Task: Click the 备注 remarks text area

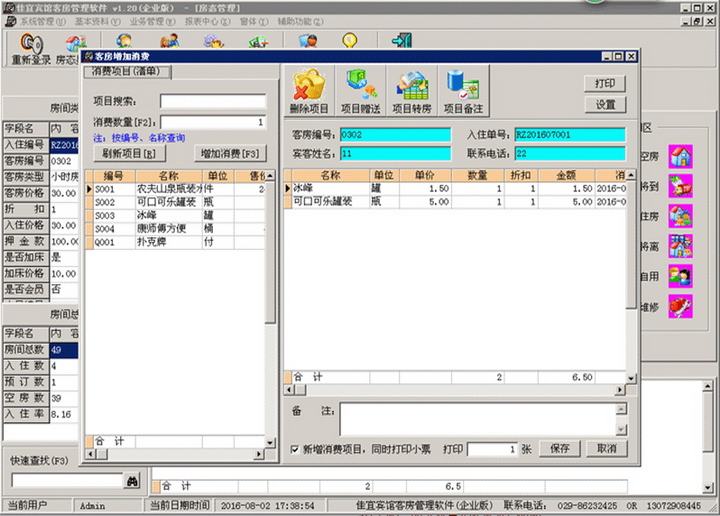Action: pyautogui.click(x=478, y=420)
